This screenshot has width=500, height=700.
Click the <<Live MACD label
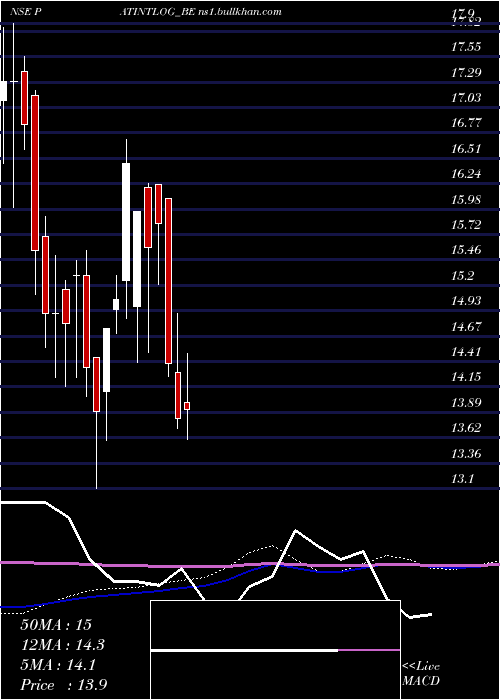point(421,674)
